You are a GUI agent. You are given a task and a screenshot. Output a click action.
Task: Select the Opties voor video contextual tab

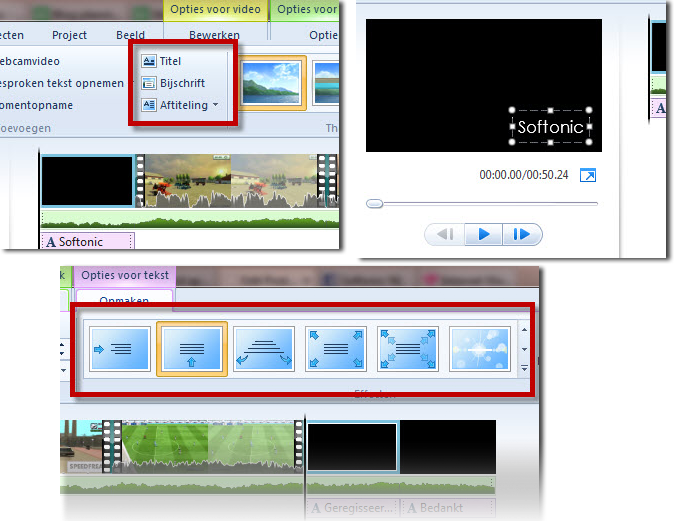(x=215, y=10)
